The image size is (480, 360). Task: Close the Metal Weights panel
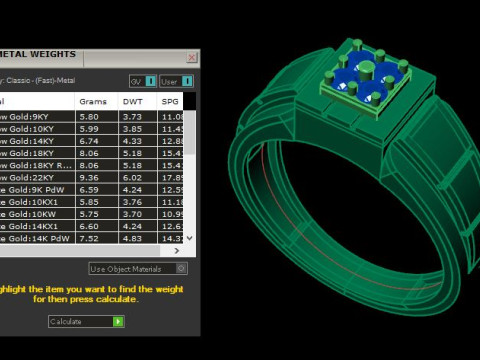[192, 58]
